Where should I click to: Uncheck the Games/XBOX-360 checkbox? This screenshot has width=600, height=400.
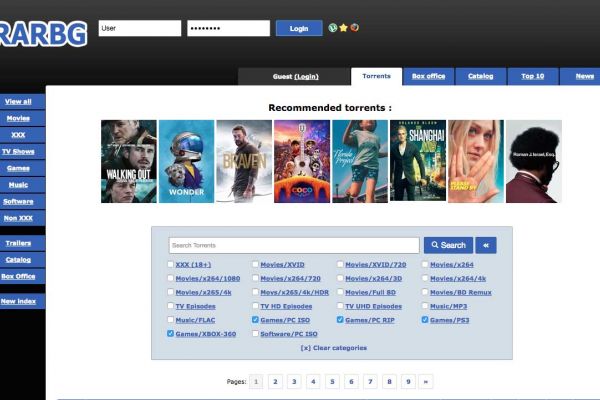pos(170,333)
